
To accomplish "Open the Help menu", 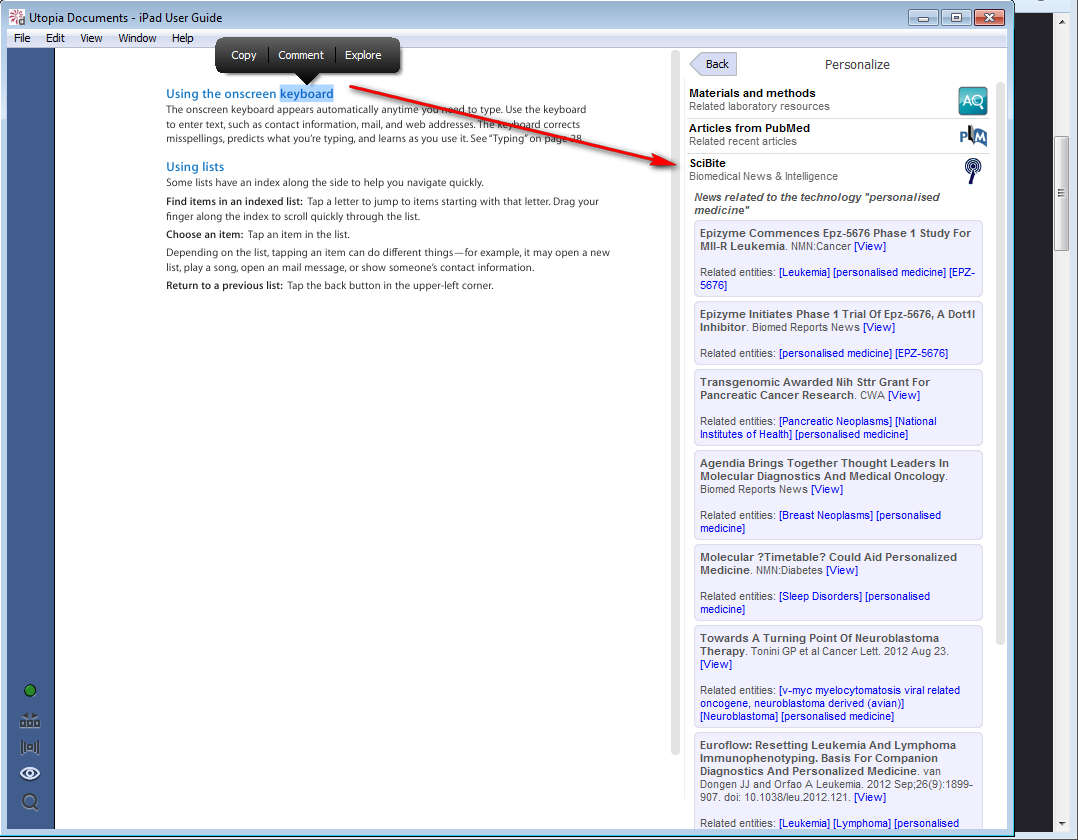I will click(182, 38).
